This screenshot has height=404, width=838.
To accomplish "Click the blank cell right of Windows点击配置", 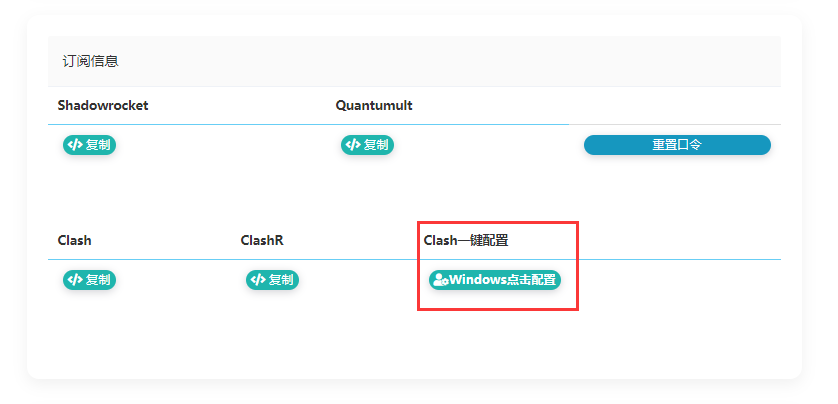I will (680, 280).
